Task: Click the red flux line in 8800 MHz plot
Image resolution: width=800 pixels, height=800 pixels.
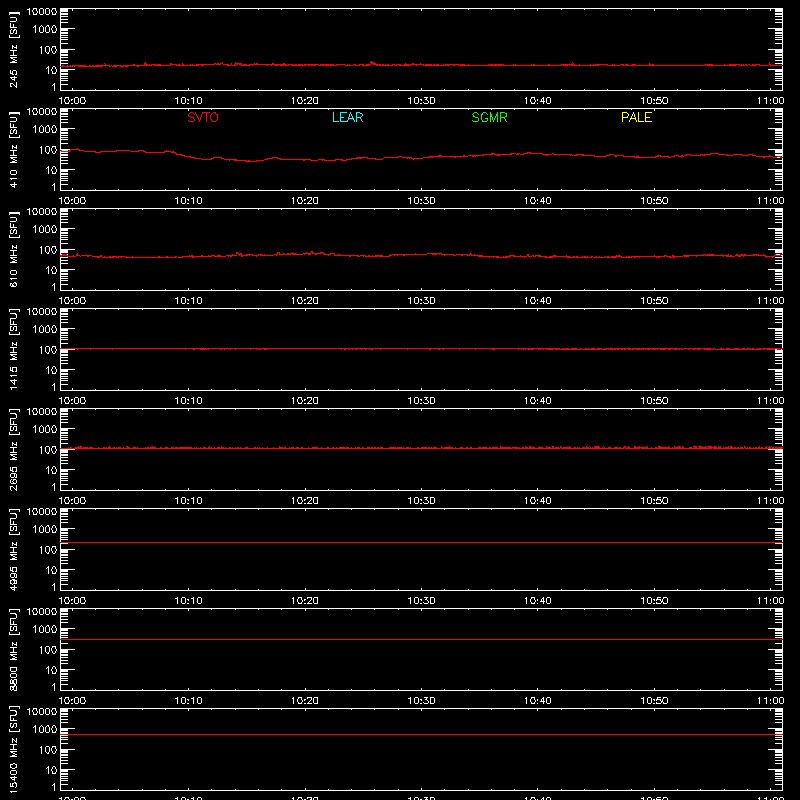Action: pyautogui.click(x=421, y=639)
